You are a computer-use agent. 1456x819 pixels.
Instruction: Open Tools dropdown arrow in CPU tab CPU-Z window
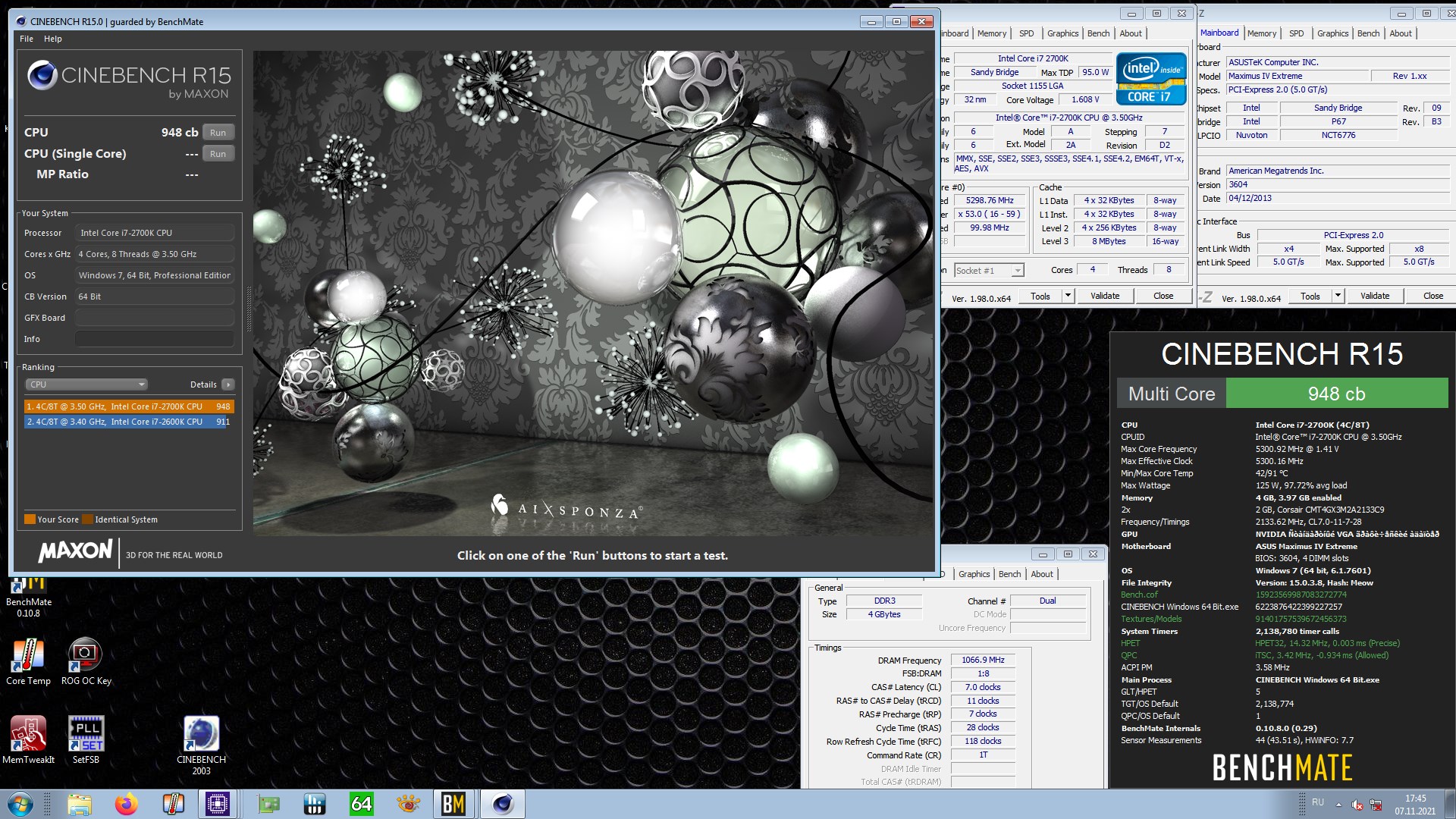click(1068, 297)
